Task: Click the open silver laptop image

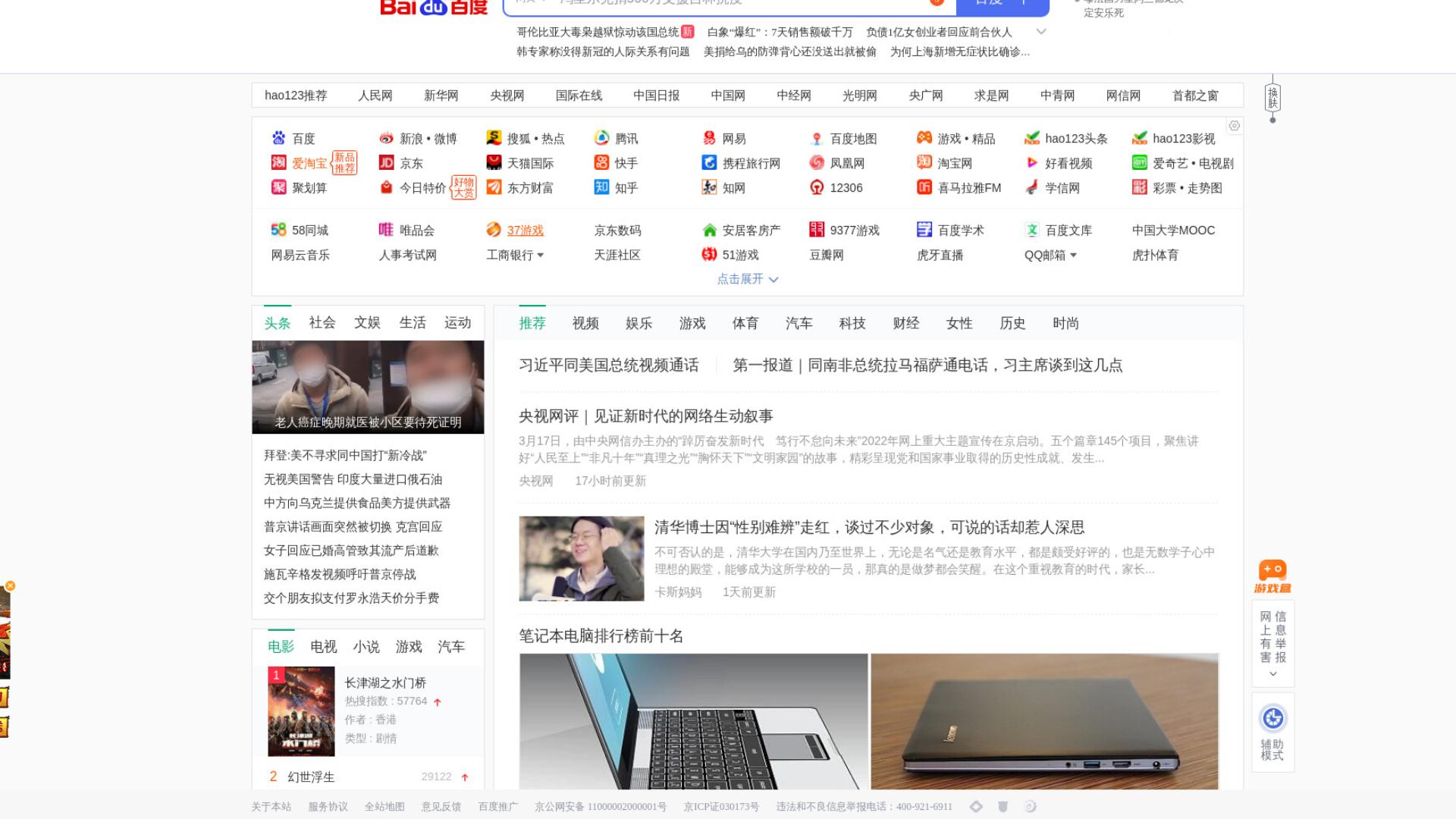Action: point(694,721)
